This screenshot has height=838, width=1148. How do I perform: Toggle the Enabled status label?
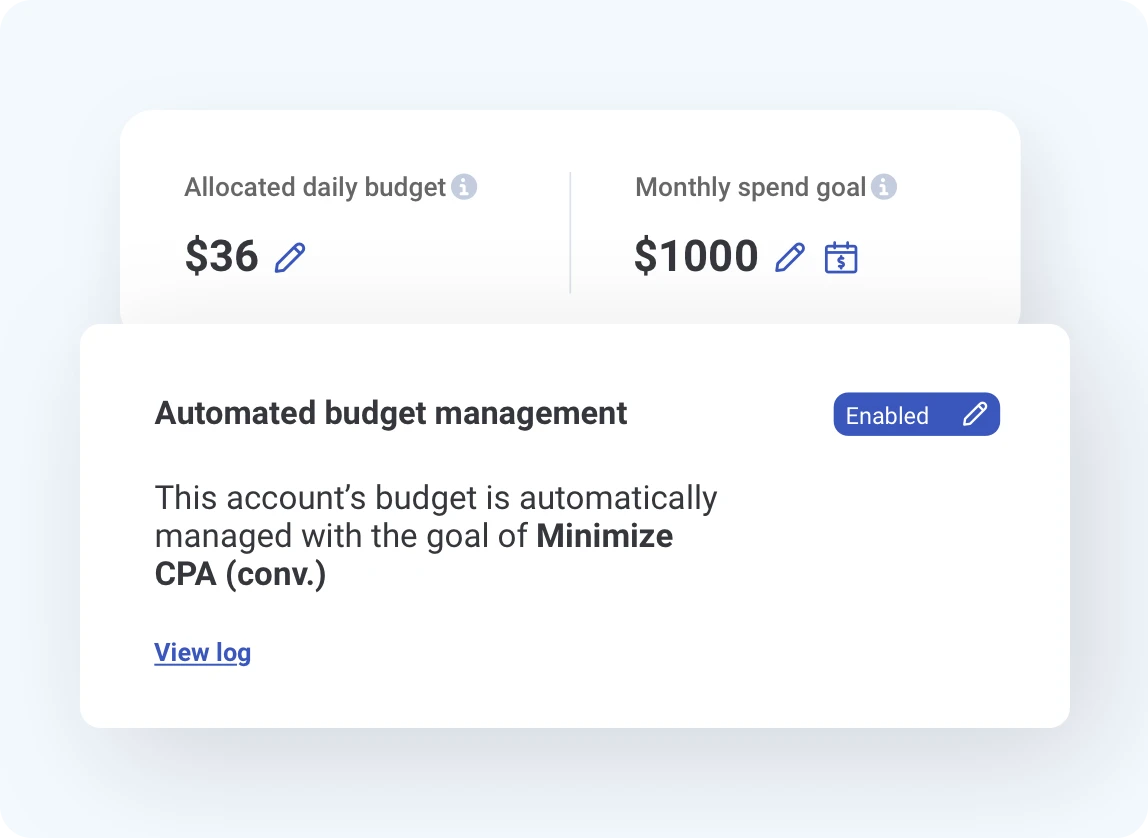coord(887,415)
